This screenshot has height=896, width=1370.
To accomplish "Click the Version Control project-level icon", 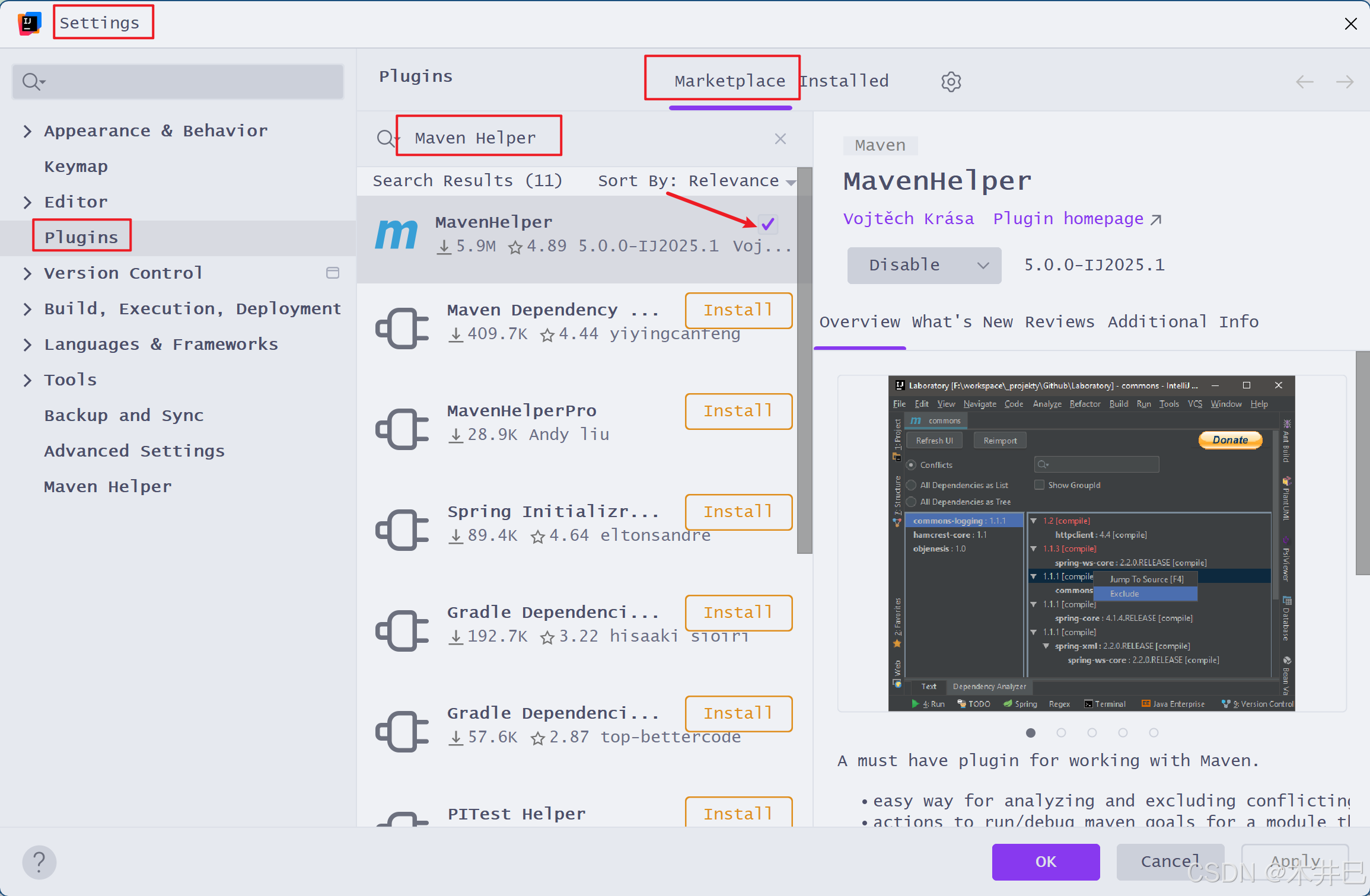I will (333, 273).
